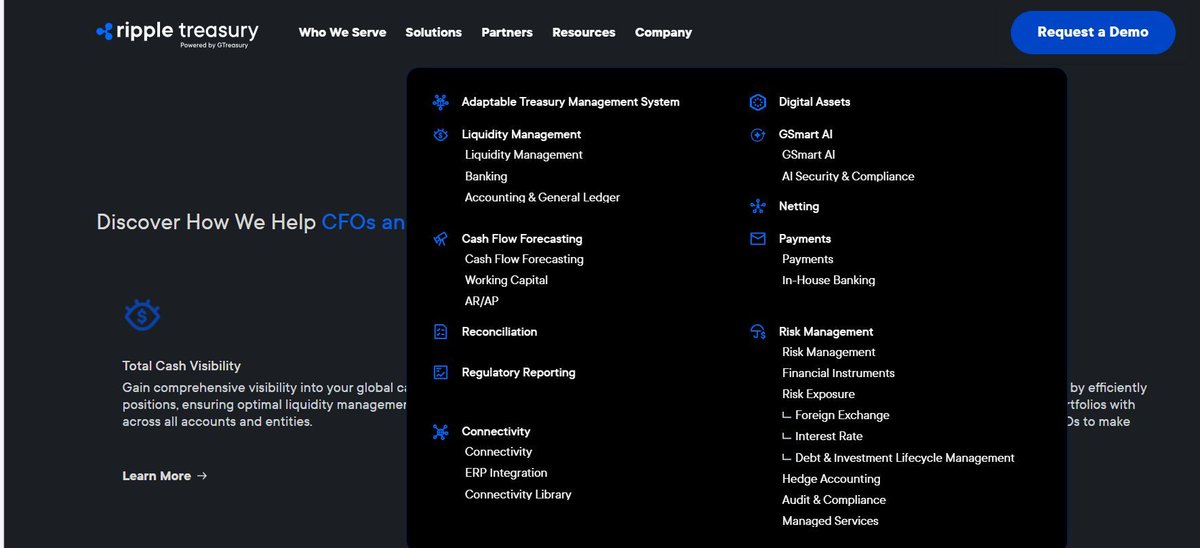Screen dimensions: 1200x548
Task: Click the Ripple Treasury logo
Action: (x=177, y=34)
